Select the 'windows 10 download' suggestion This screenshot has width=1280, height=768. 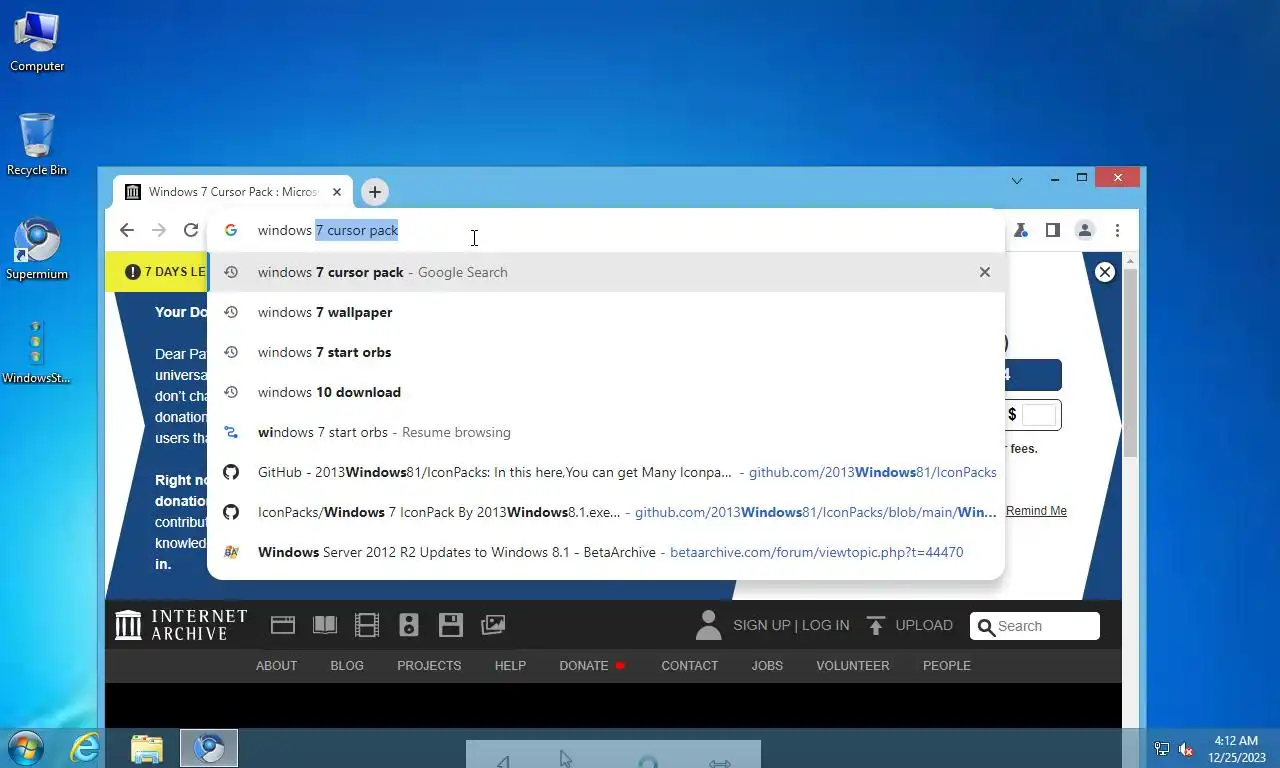coord(606,392)
